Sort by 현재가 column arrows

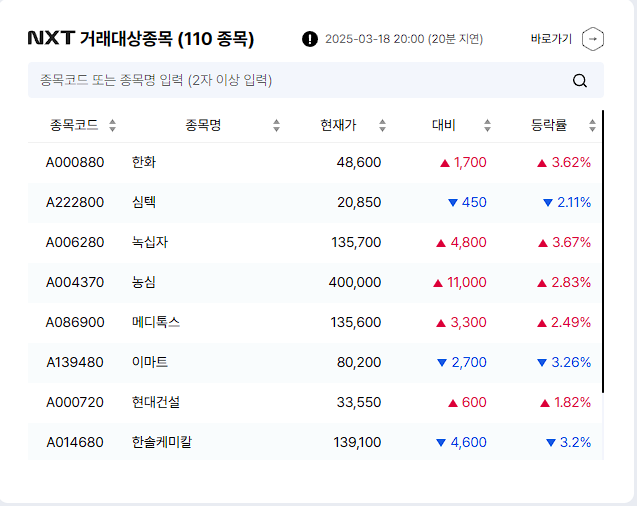point(382,125)
